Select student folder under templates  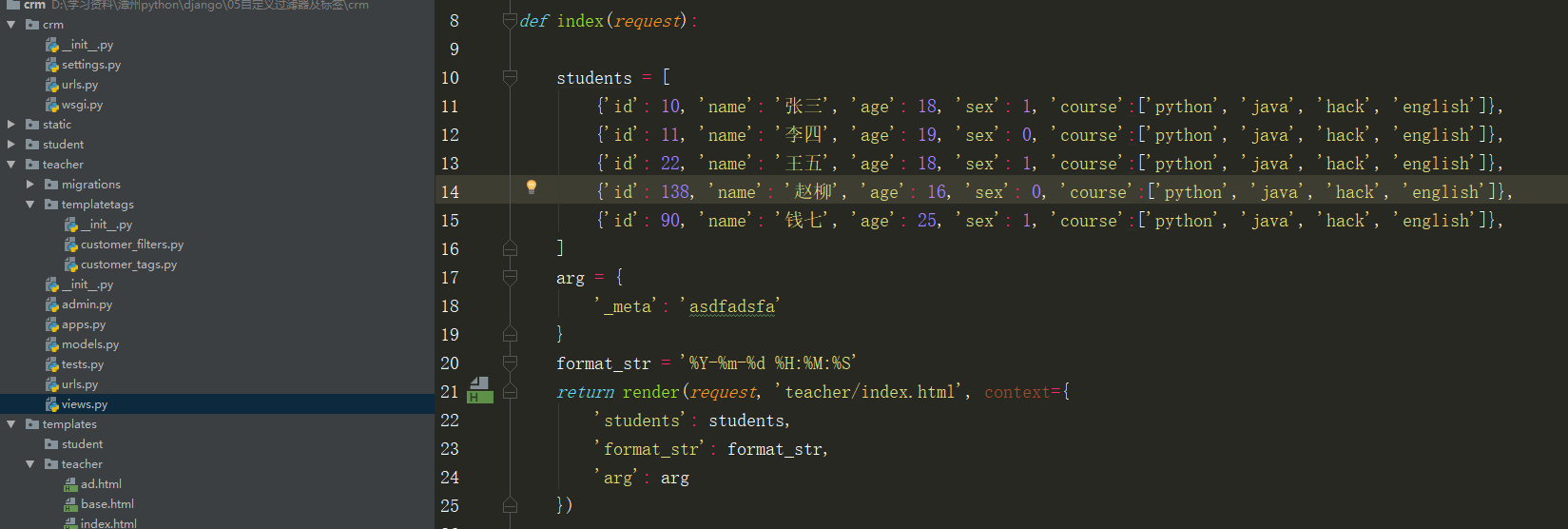click(x=83, y=444)
